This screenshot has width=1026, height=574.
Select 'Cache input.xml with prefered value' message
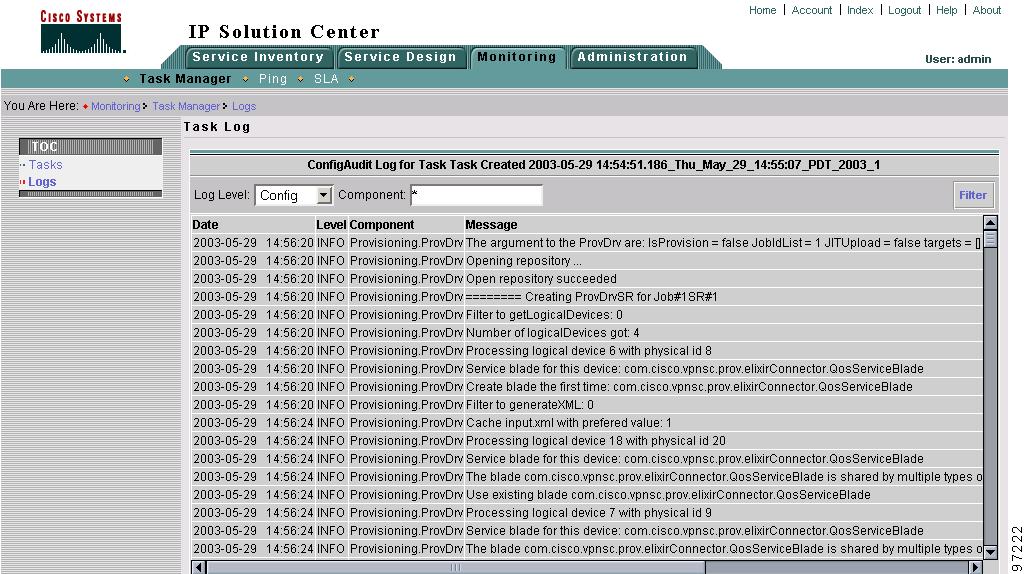click(x=569, y=423)
